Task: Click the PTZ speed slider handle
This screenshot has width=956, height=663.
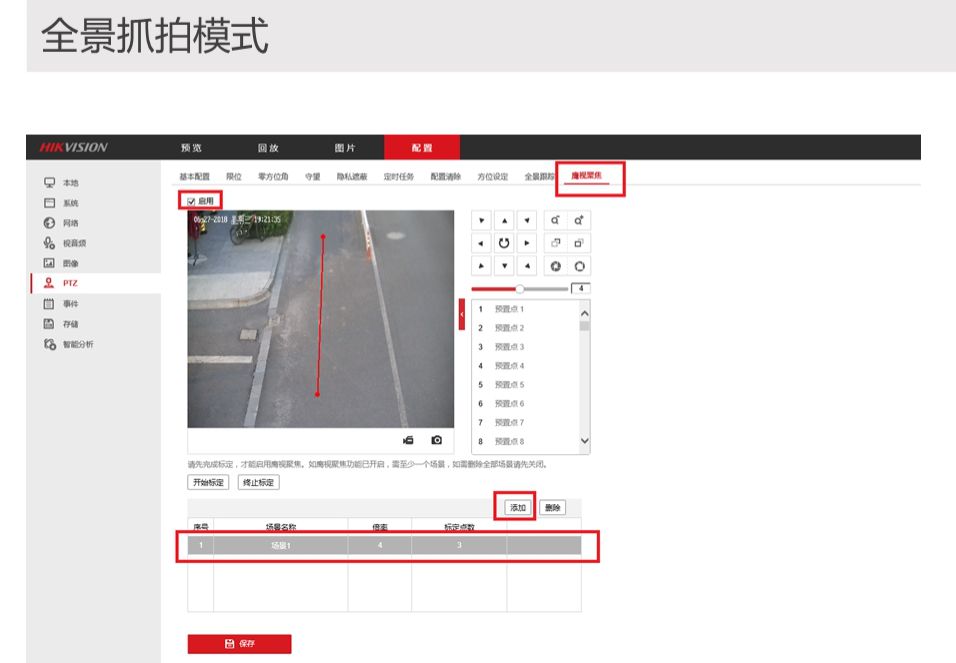Action: (x=519, y=288)
